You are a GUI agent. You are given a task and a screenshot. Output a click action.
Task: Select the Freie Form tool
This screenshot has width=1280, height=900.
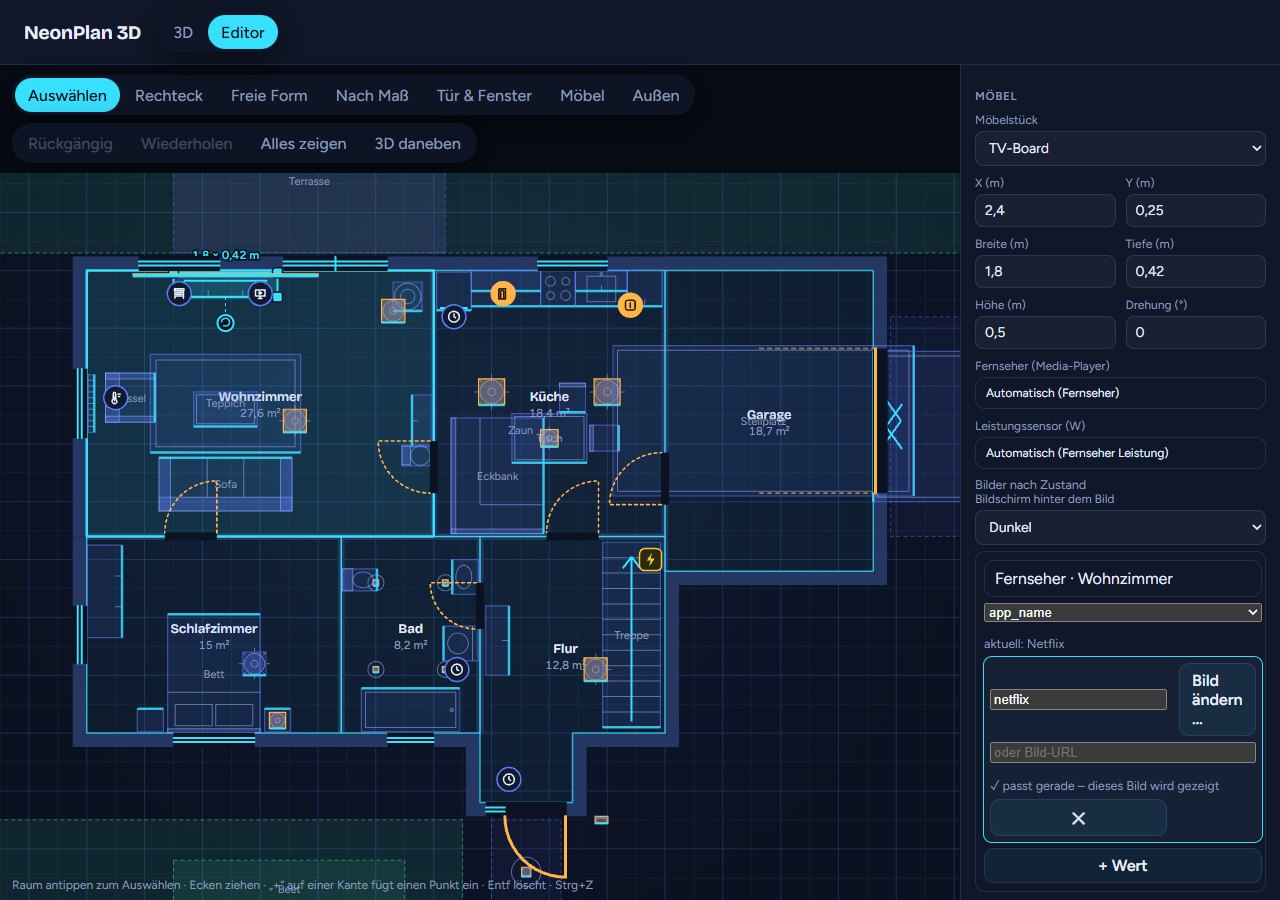[269, 96]
